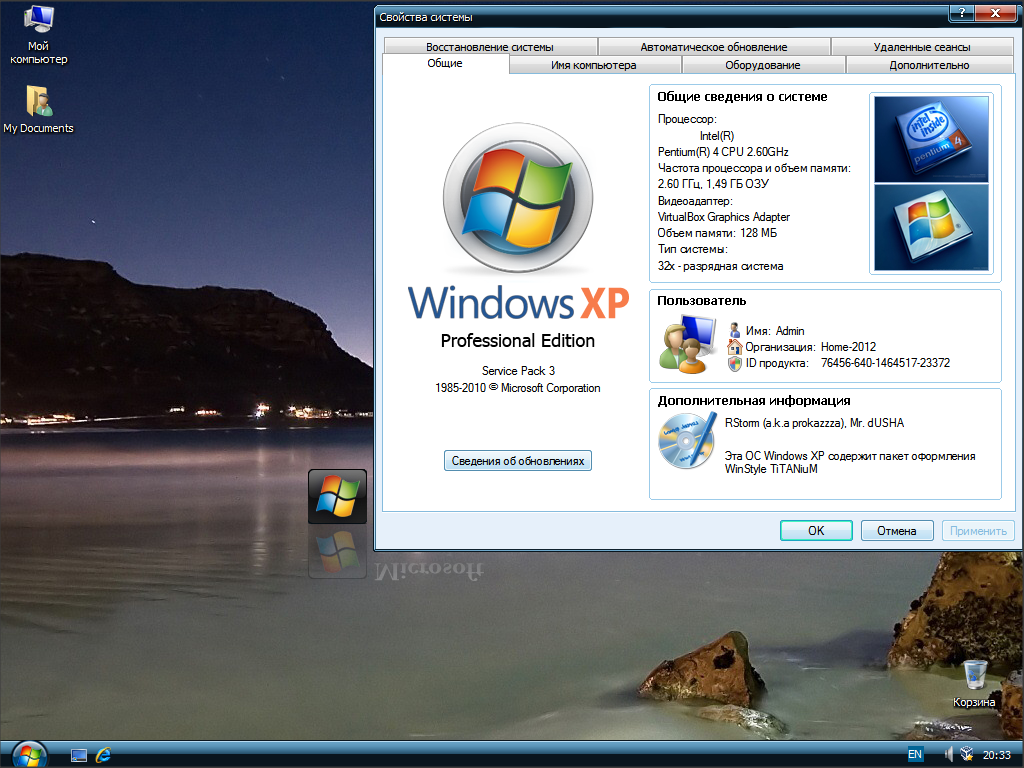Viewport: 1024px width, 768px height.
Task: Click the users and monitor icon
Action: click(687, 344)
